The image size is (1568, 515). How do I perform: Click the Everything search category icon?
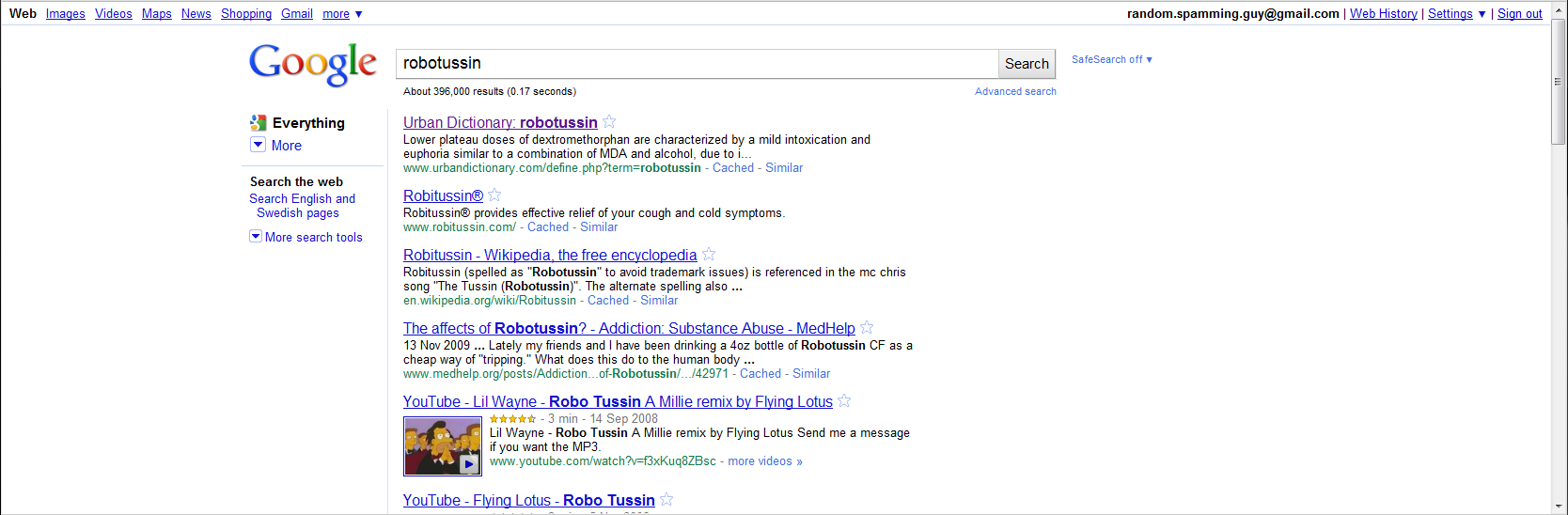pyautogui.click(x=258, y=123)
